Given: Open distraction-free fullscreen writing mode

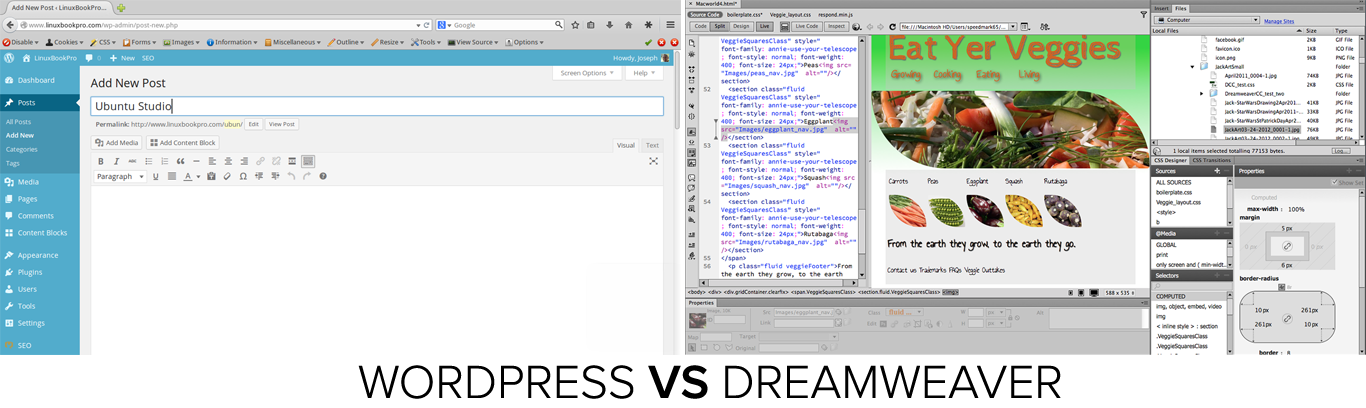Looking at the screenshot, I should click(653, 161).
